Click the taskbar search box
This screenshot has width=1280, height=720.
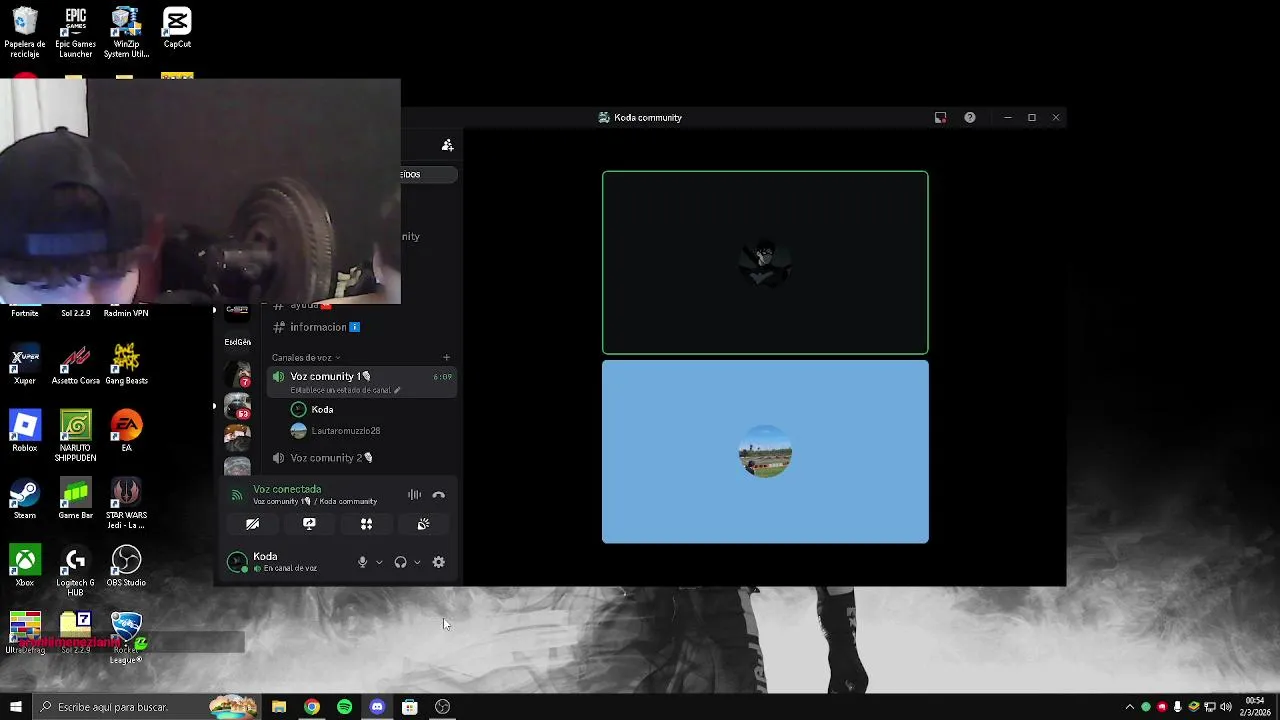click(146, 707)
